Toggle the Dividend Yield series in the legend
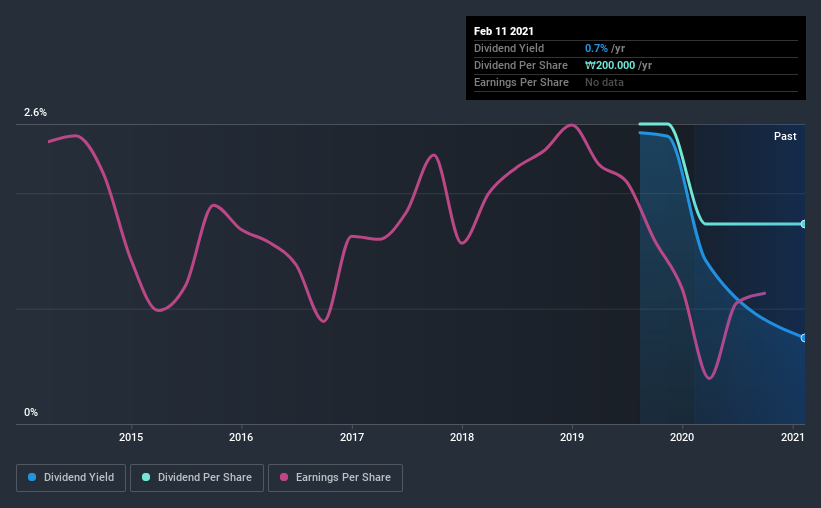Viewport: 821px width, 508px height. 71,478
